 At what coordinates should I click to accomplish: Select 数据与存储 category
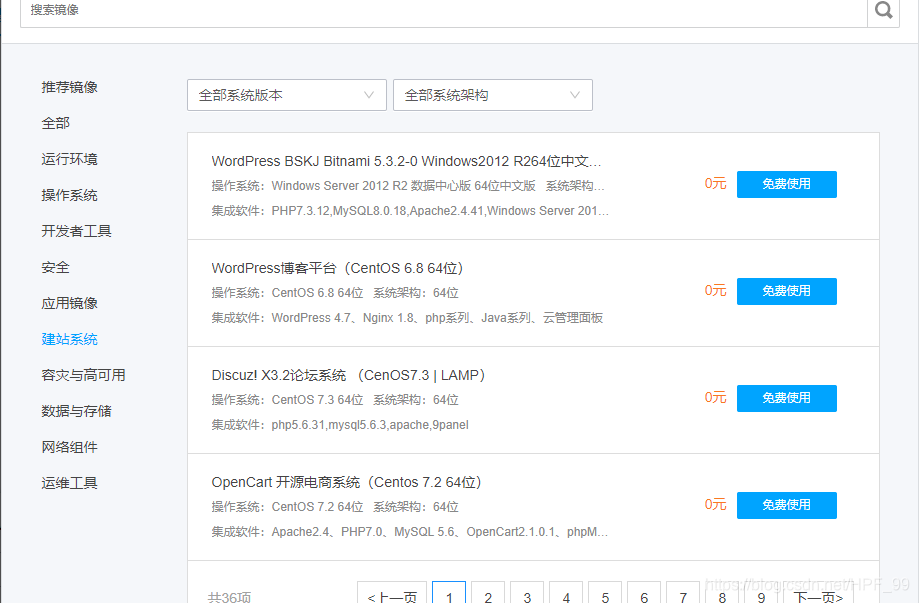76,411
